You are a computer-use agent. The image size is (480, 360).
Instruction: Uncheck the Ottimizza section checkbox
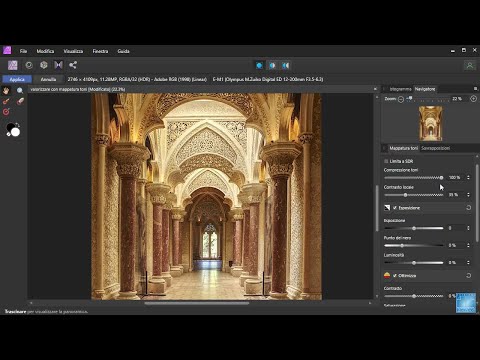tap(395, 276)
